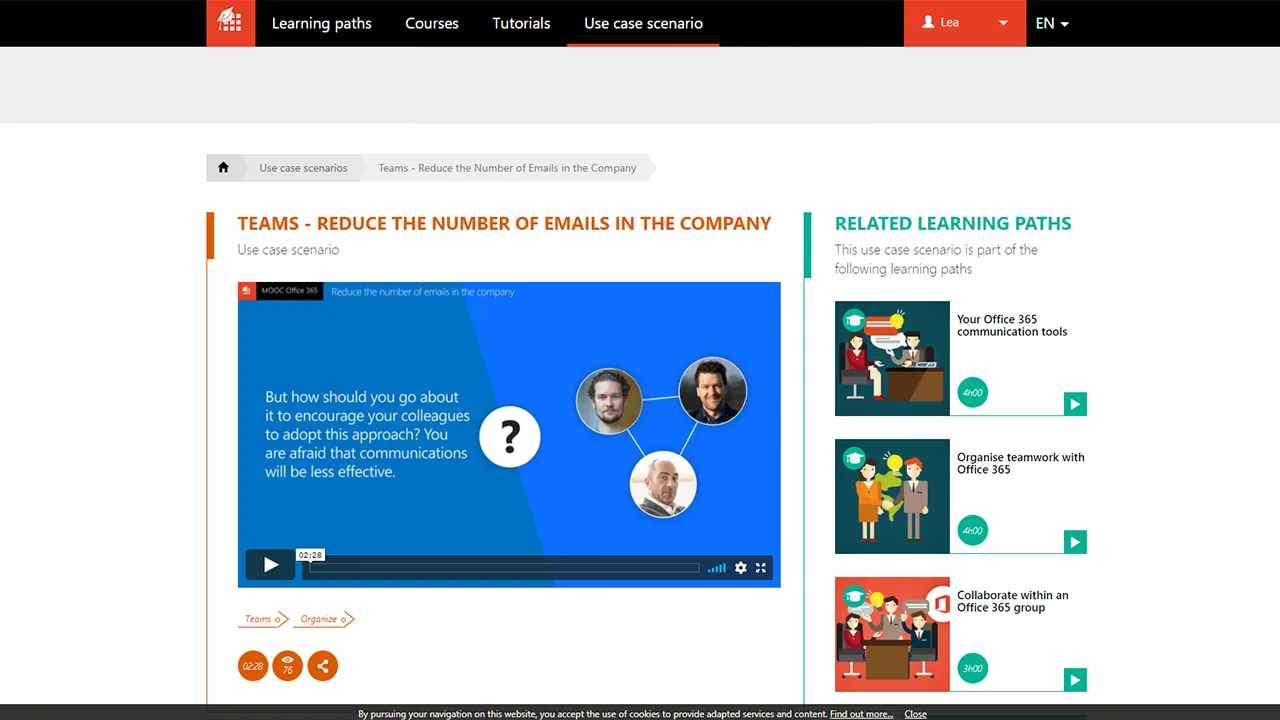Screen dimensions: 1280x720
Task: Open the Tutorials menu
Action: pyautogui.click(x=521, y=23)
